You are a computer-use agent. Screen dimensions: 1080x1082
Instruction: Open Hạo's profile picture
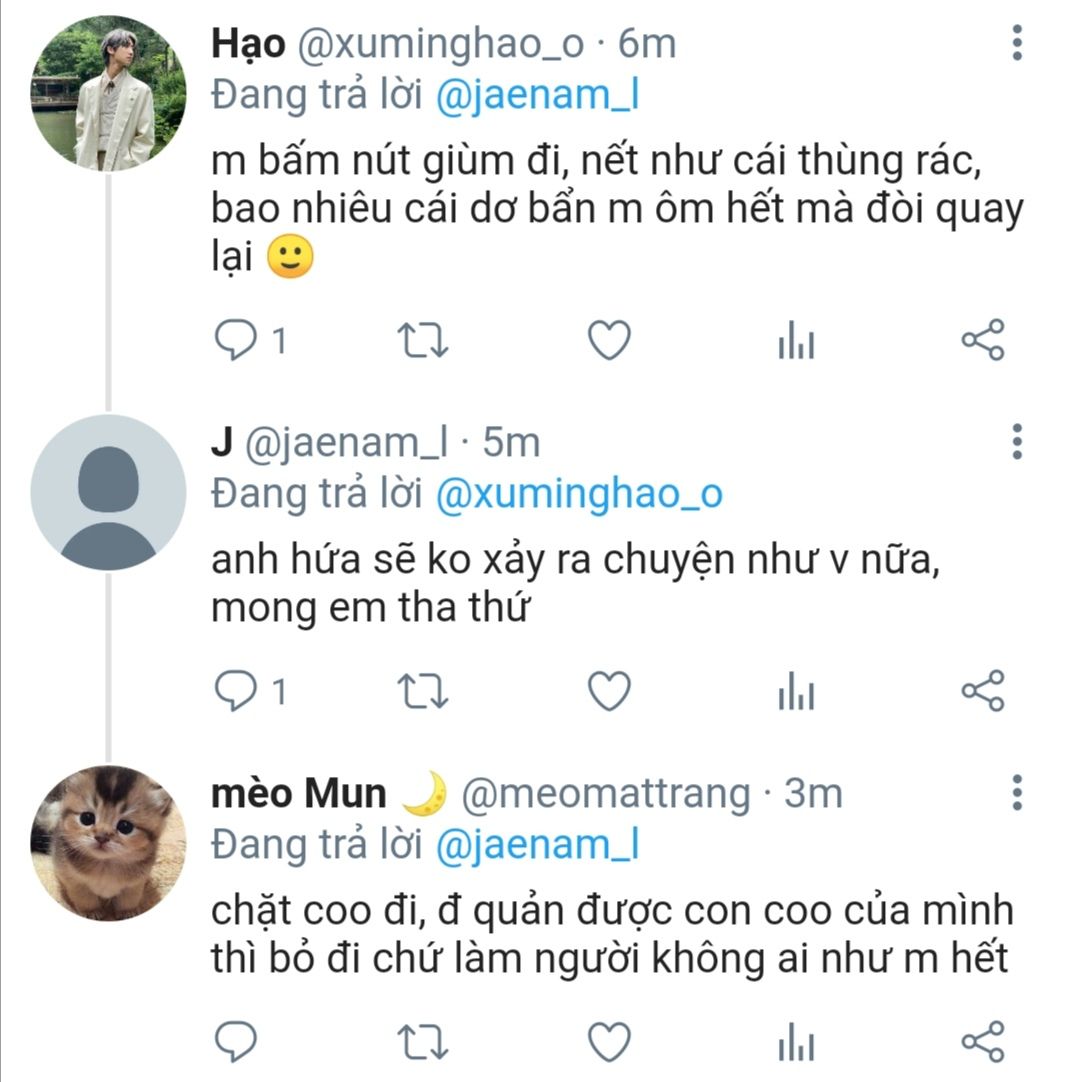coord(108,93)
